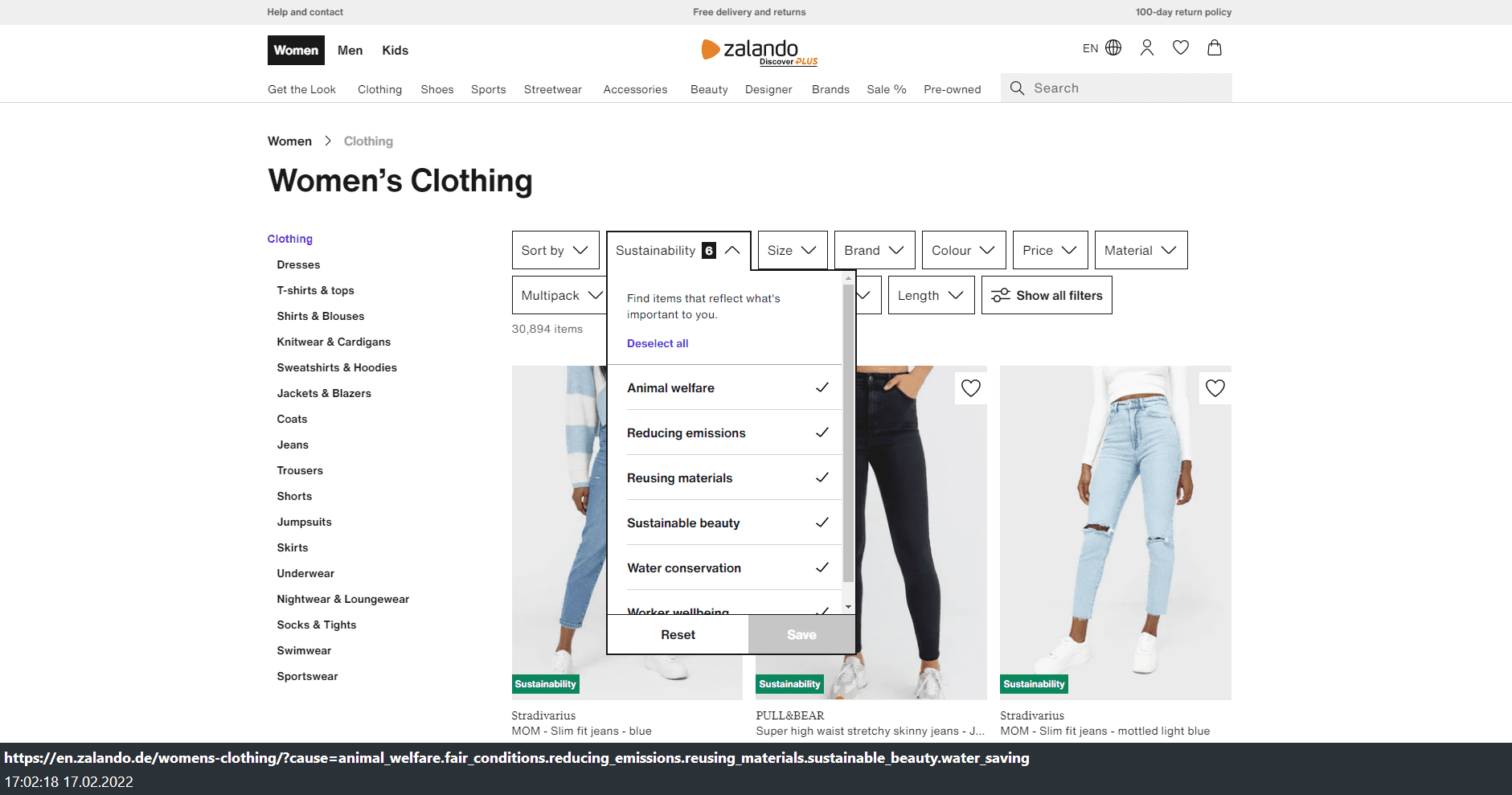Select Jackets & Blazers category

[324, 393]
